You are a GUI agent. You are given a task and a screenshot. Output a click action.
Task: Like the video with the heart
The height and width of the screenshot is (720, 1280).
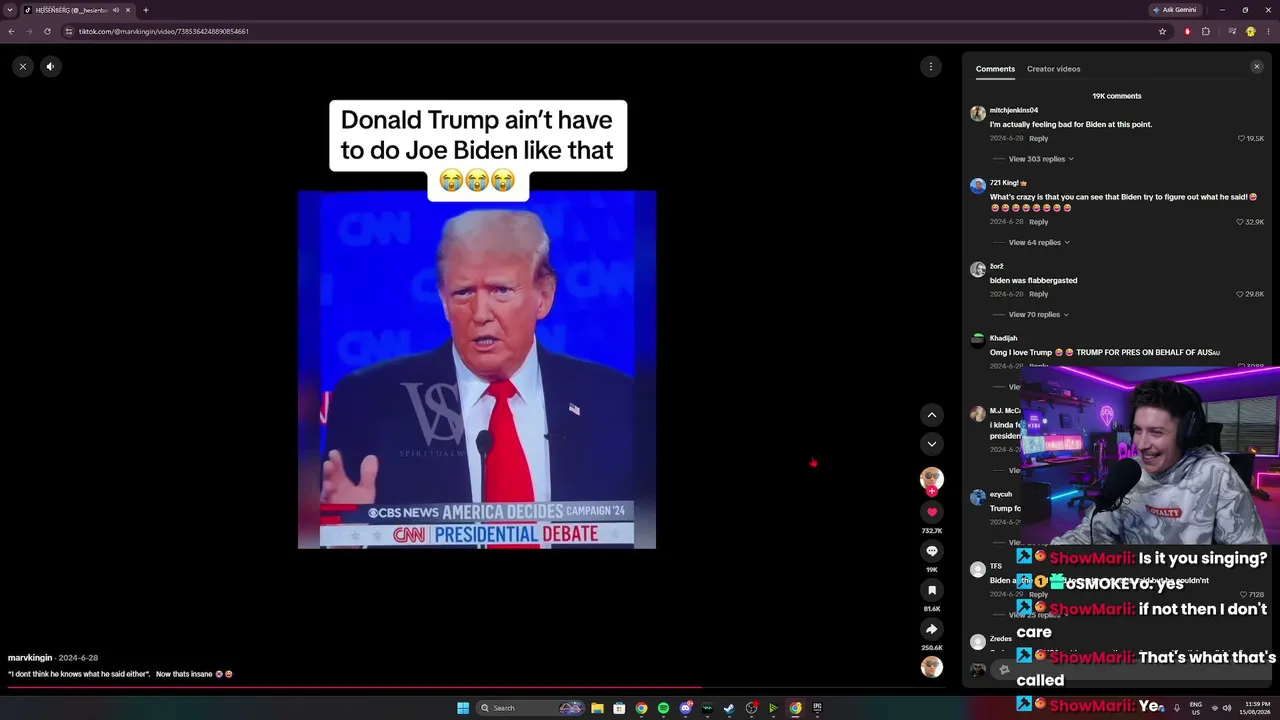[932, 512]
